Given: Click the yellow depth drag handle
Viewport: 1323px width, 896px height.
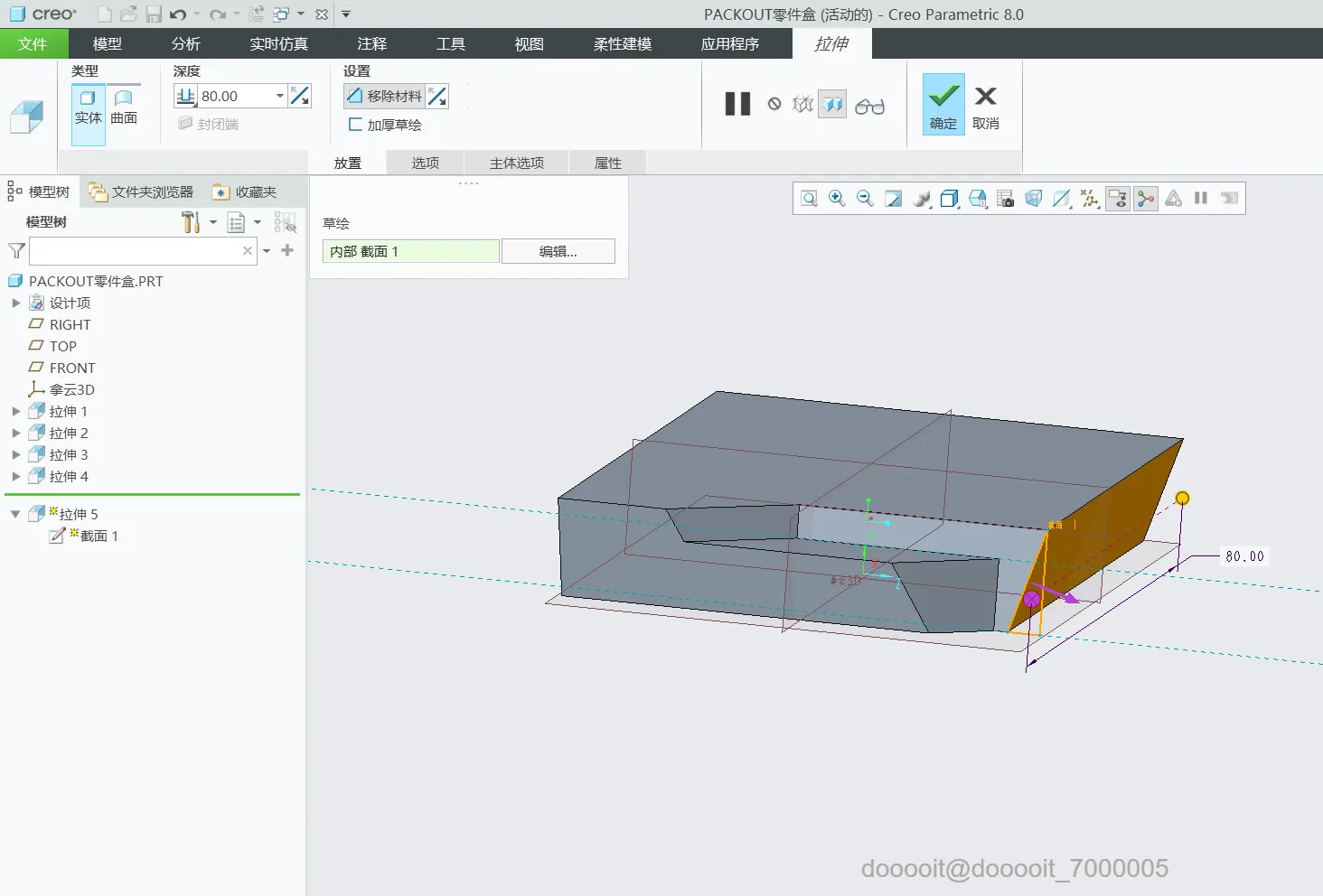Looking at the screenshot, I should [1182, 498].
